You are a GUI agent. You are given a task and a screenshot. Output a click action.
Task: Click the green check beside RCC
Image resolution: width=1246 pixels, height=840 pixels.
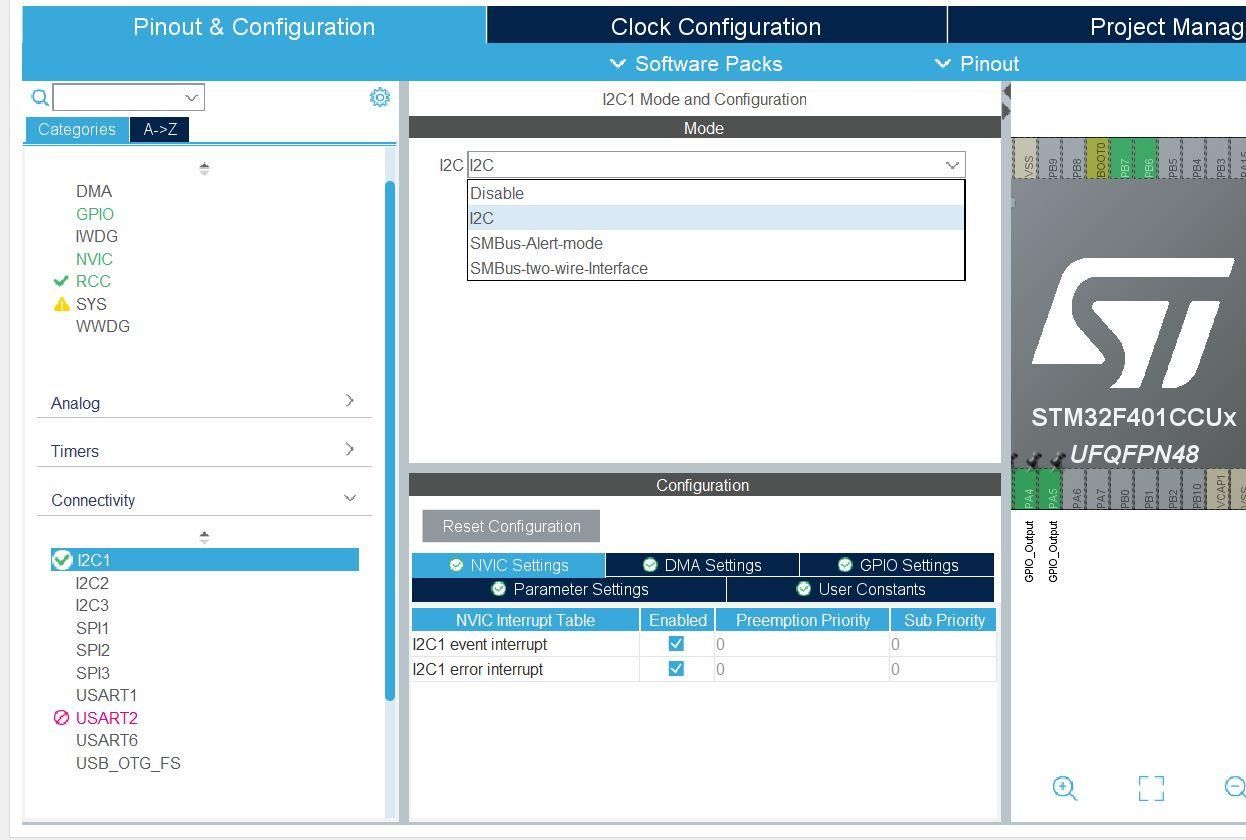tap(60, 281)
